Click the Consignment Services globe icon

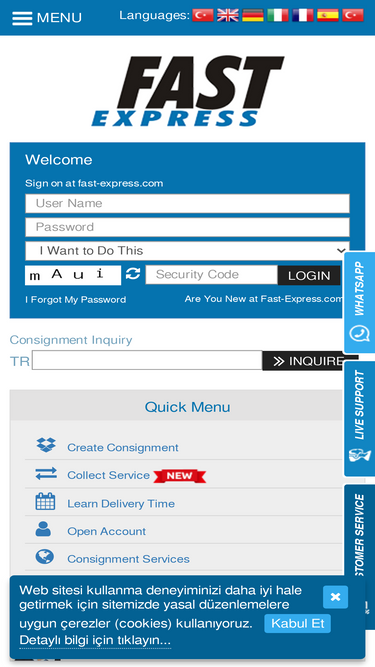click(x=45, y=556)
